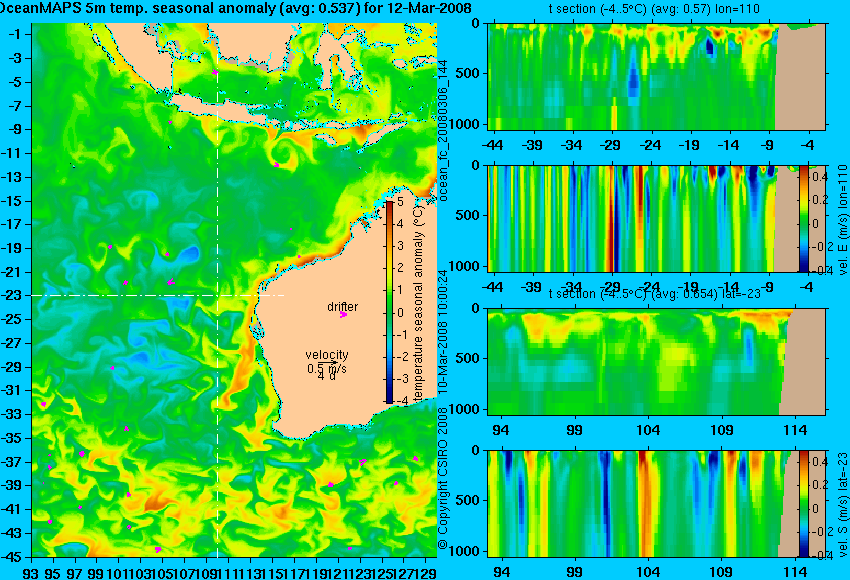Screen dimensions: 850x580
Task: Click the magenta drifter legend marker under 'drifter'
Action: tap(343, 314)
